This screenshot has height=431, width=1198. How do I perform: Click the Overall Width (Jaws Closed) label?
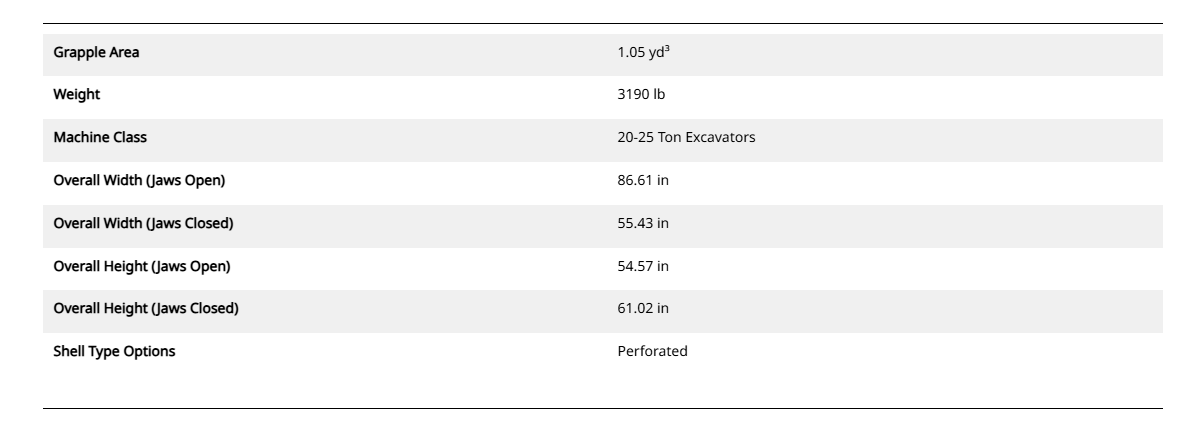(x=143, y=223)
